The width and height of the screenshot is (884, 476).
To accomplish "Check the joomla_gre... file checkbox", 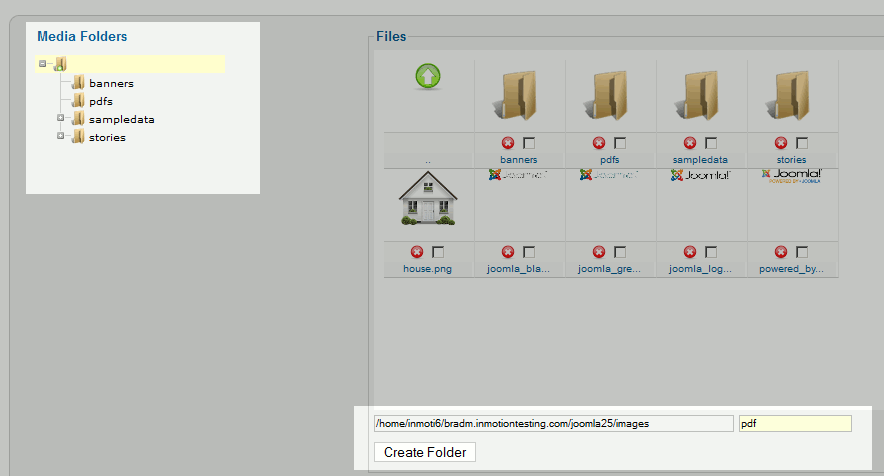I will (620, 252).
